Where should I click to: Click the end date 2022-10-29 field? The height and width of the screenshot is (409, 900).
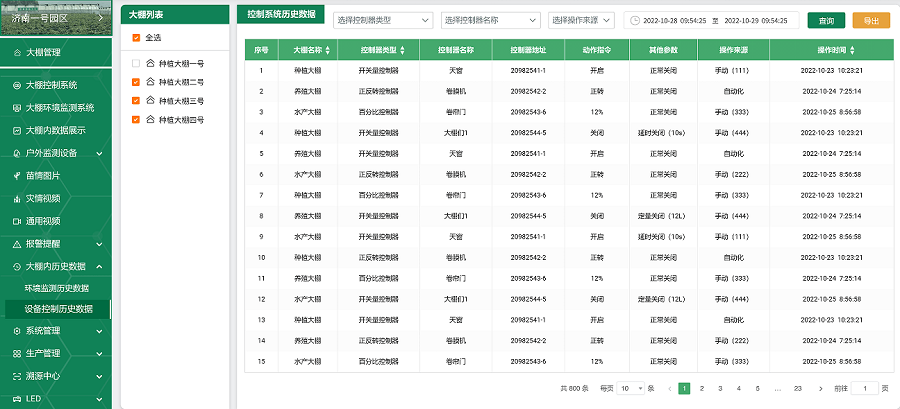tap(755, 20)
